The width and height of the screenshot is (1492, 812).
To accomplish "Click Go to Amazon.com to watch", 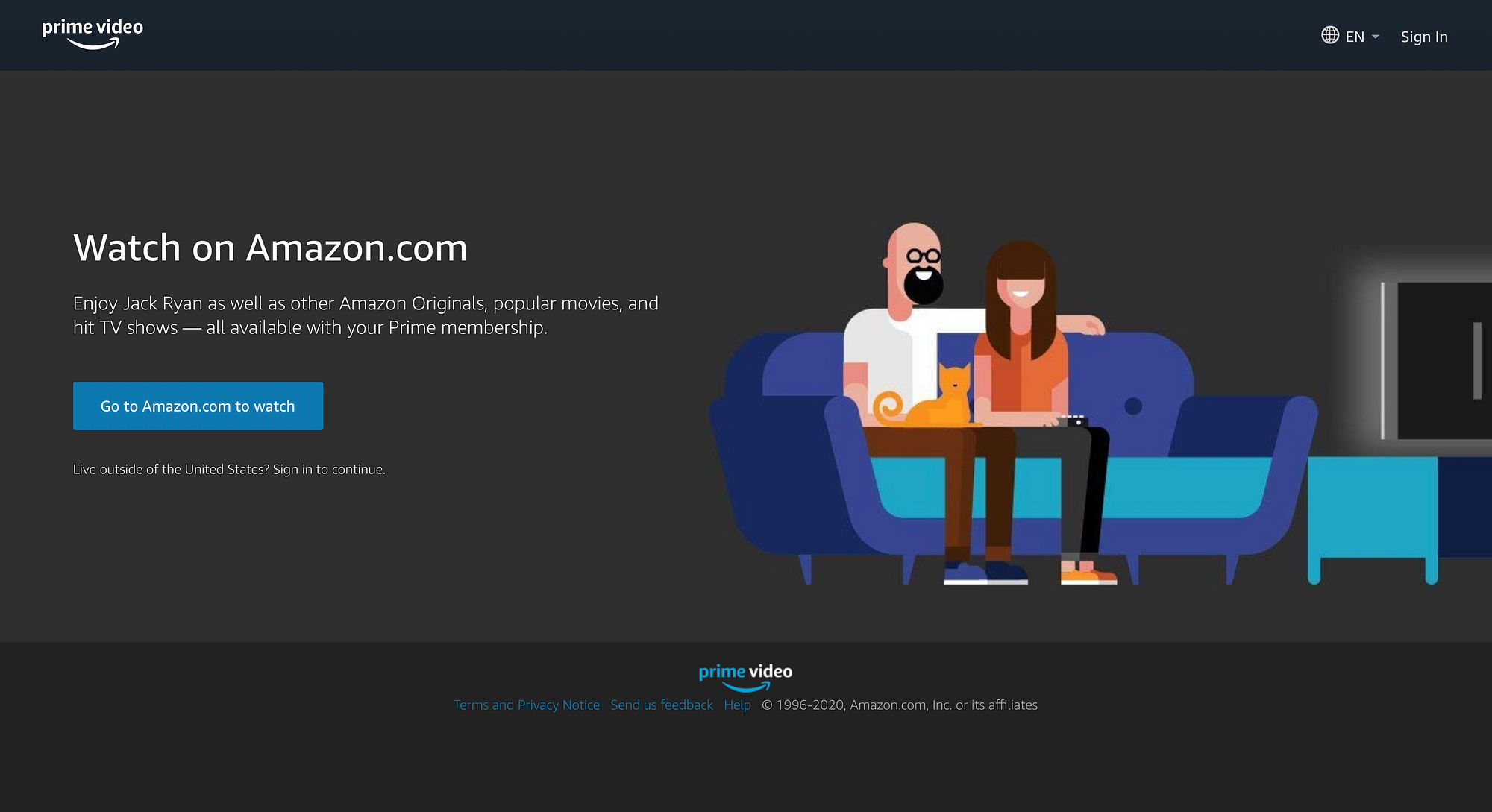I will [198, 405].
